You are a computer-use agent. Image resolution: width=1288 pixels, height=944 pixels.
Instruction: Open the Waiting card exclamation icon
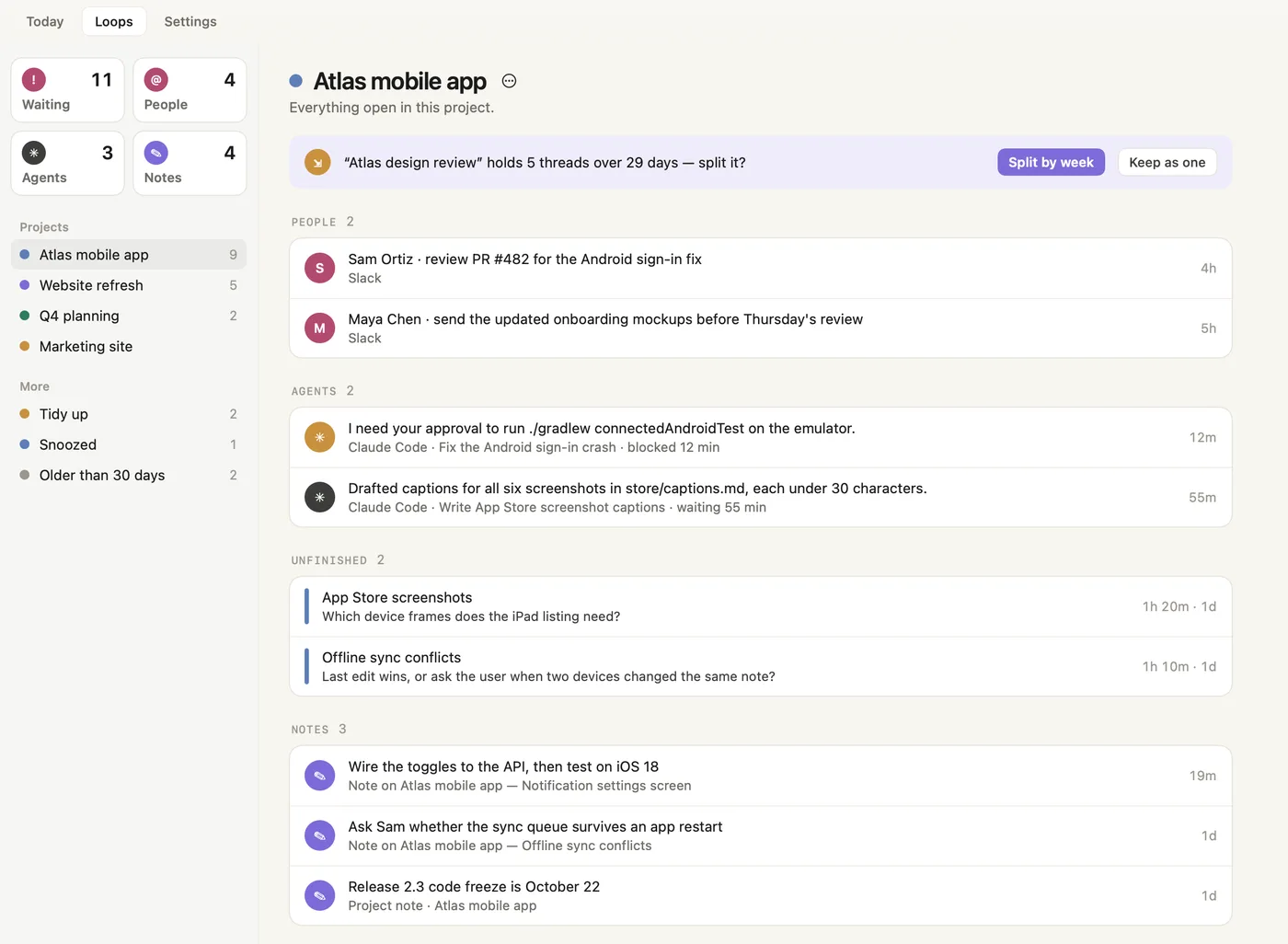(34, 80)
